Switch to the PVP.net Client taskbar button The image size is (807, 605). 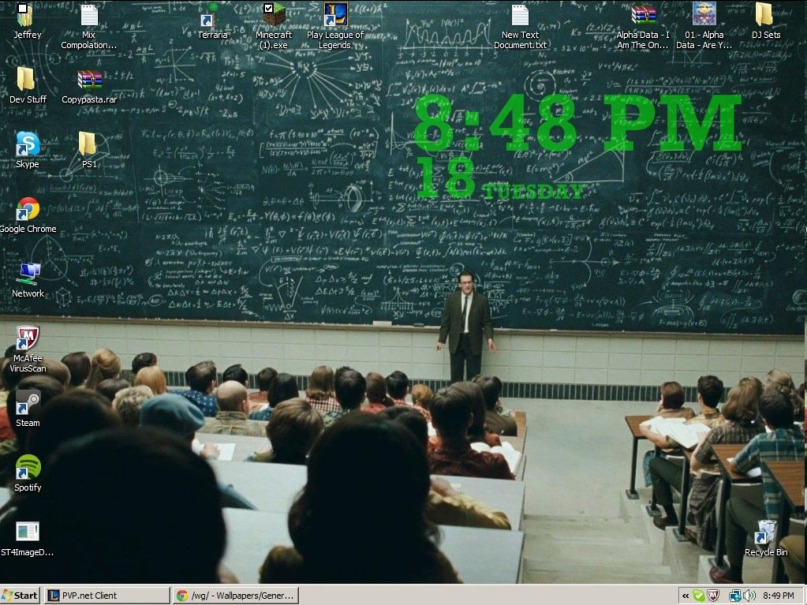pos(107,596)
